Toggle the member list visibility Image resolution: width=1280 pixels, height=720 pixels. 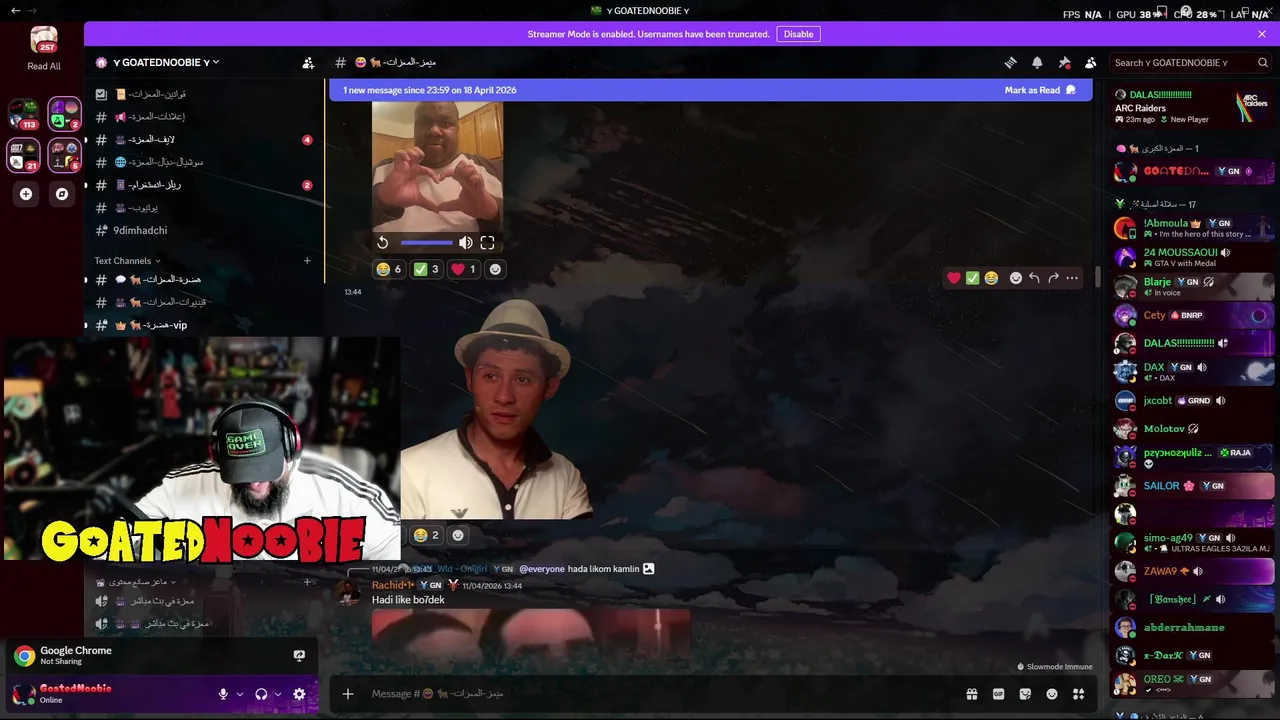click(x=1090, y=62)
